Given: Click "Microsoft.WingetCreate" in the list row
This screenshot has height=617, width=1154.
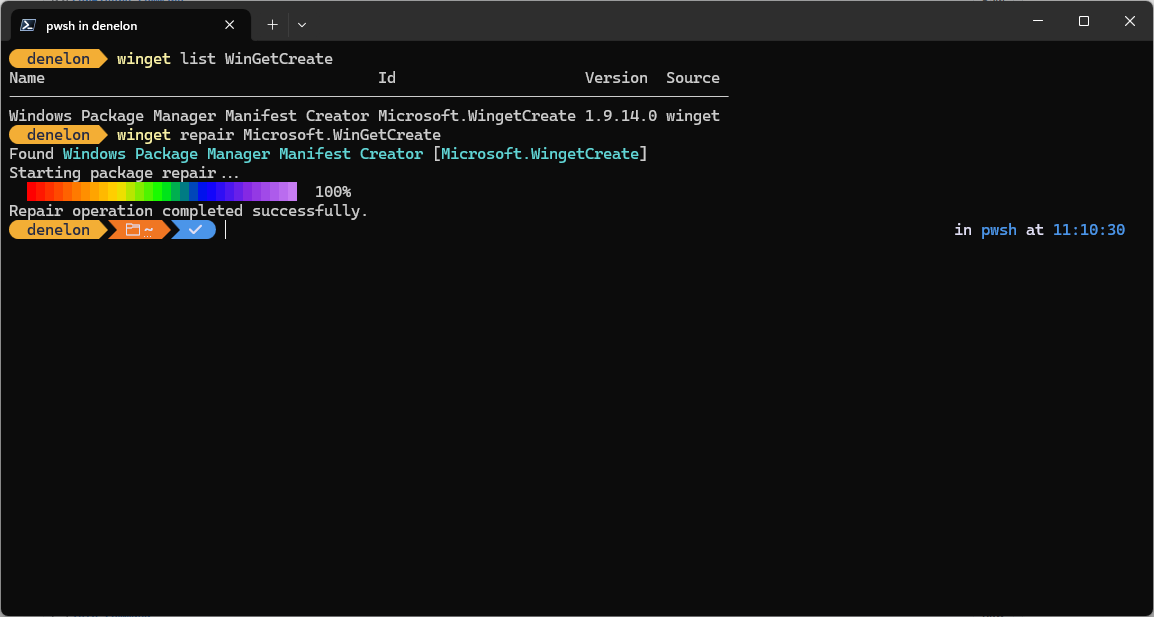Looking at the screenshot, I should point(477,116).
